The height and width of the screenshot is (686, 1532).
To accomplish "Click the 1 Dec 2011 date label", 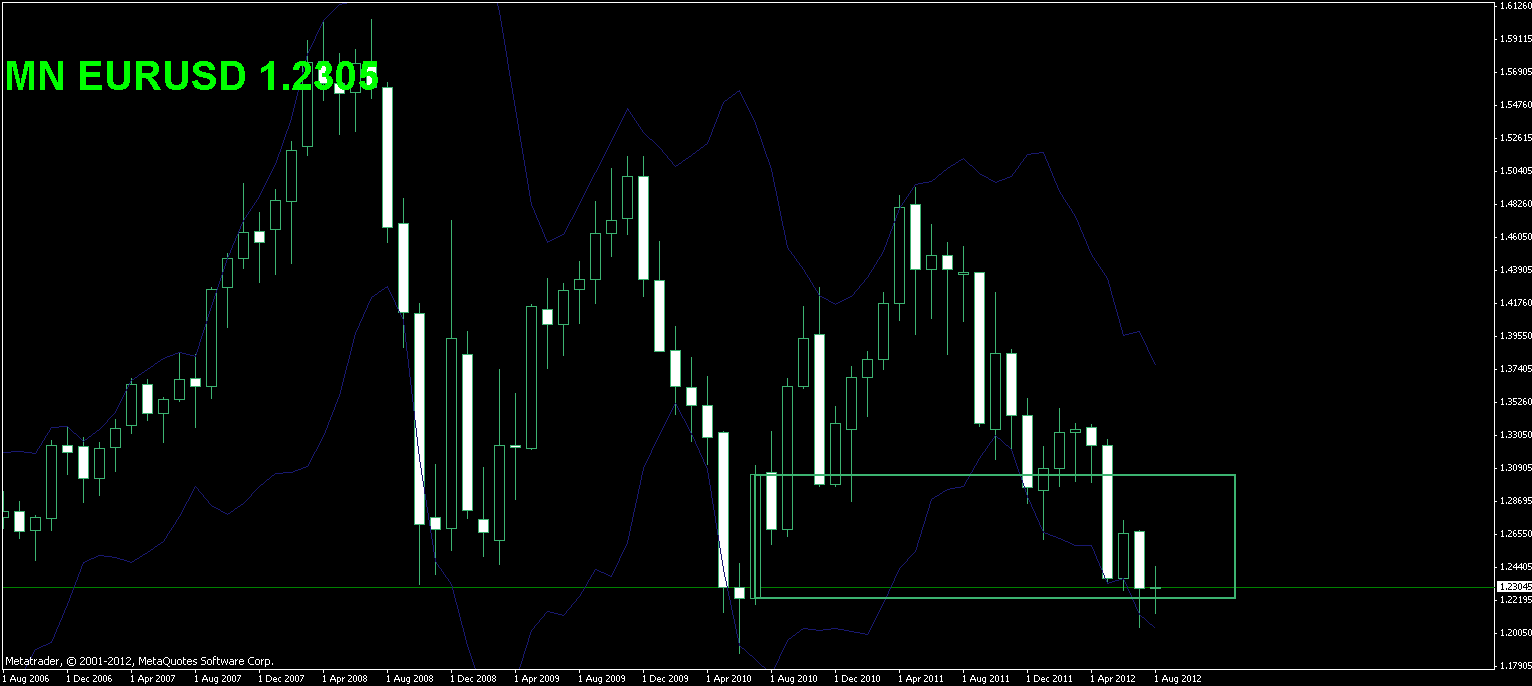I will [x=1049, y=678].
